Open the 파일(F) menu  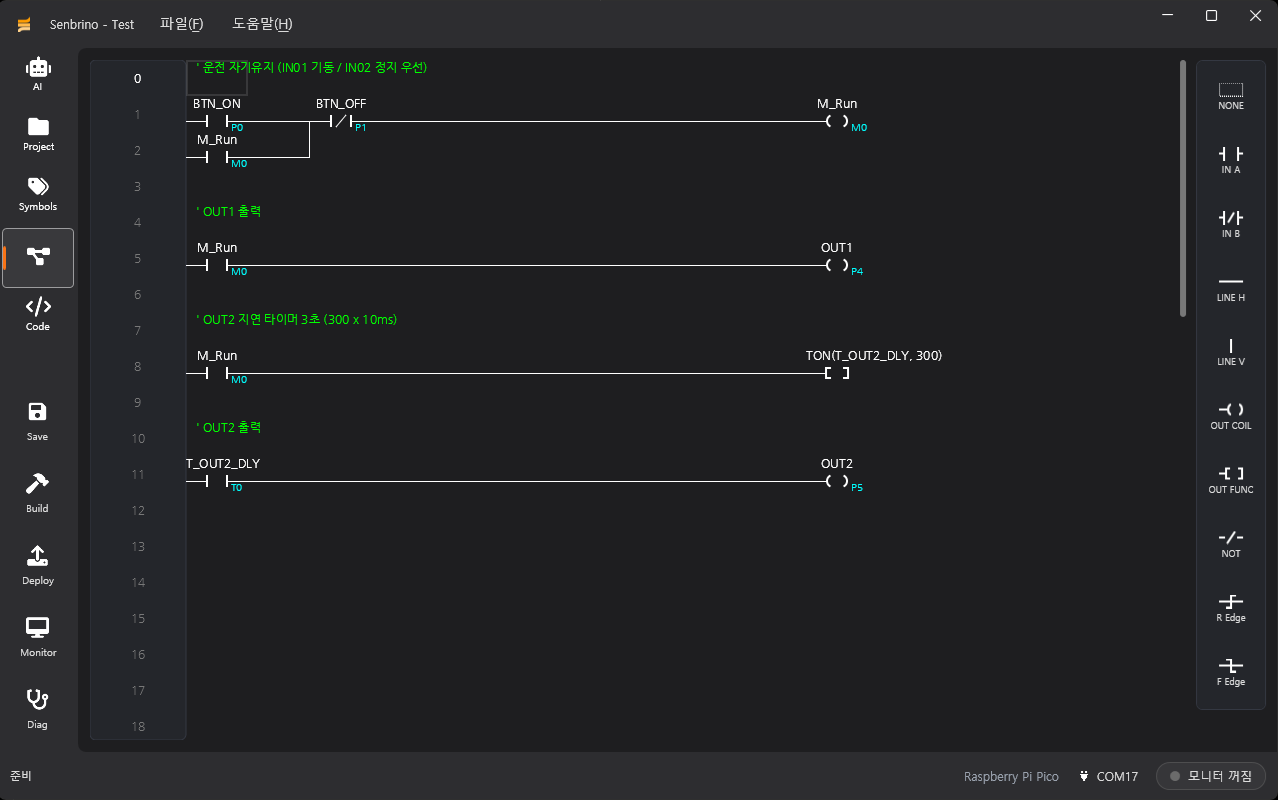point(182,24)
